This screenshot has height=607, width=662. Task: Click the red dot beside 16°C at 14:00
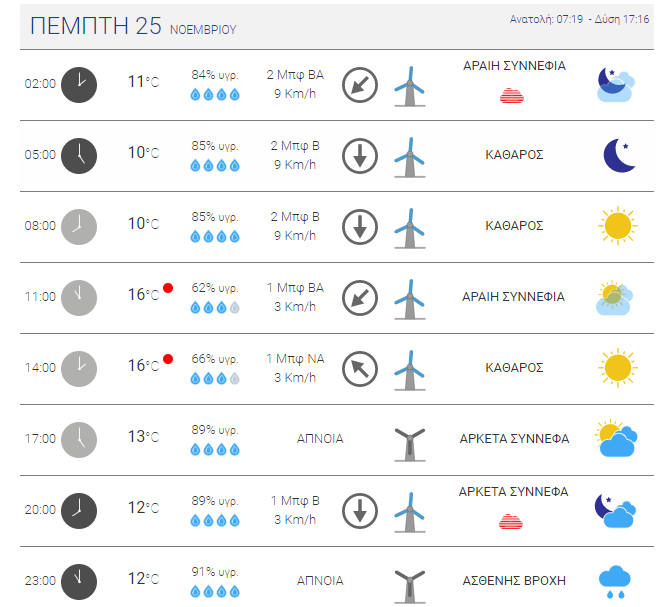168,359
